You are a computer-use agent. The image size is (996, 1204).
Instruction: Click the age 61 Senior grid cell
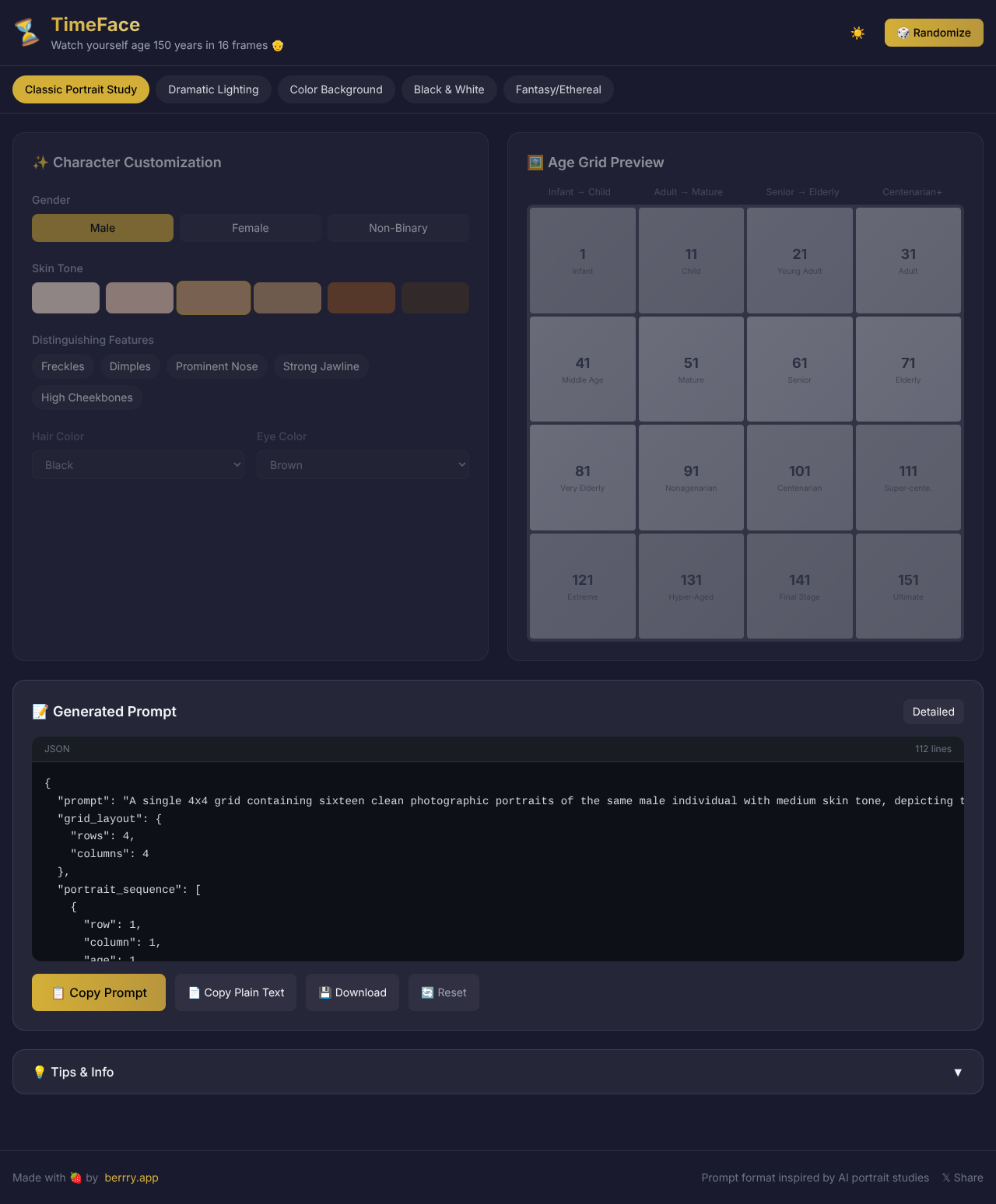pos(799,369)
